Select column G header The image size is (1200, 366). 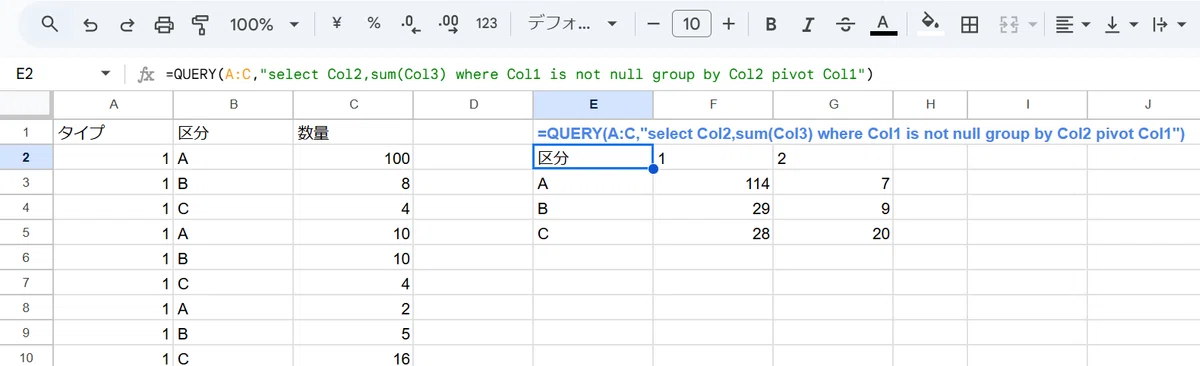(833, 105)
